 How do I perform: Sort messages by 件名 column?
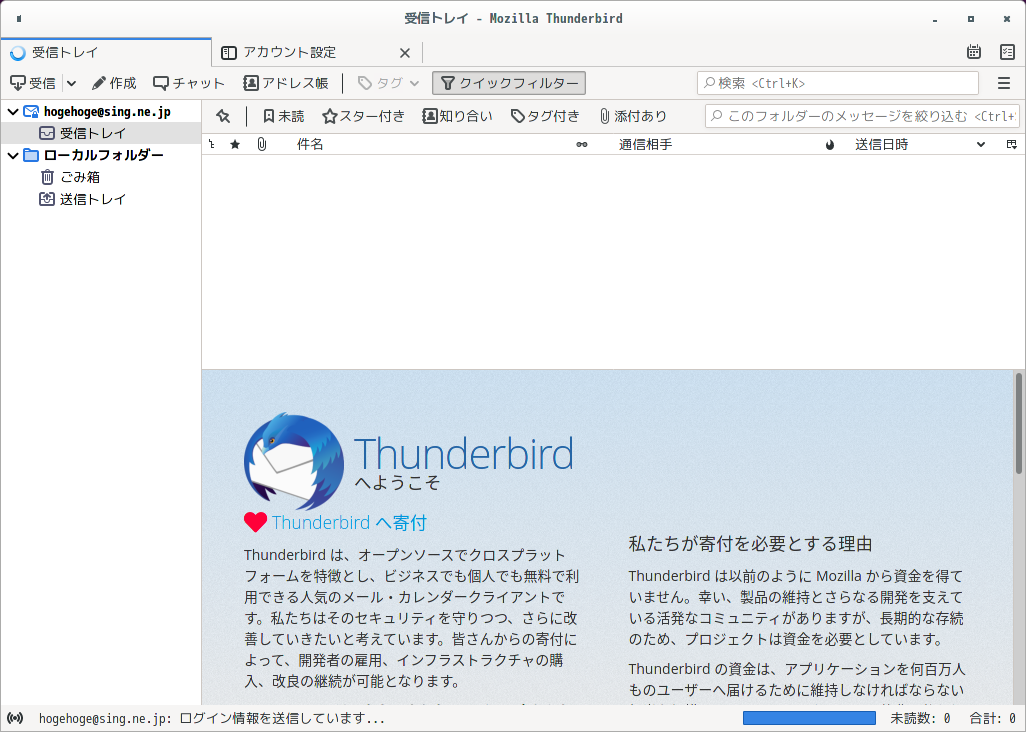coord(310,145)
